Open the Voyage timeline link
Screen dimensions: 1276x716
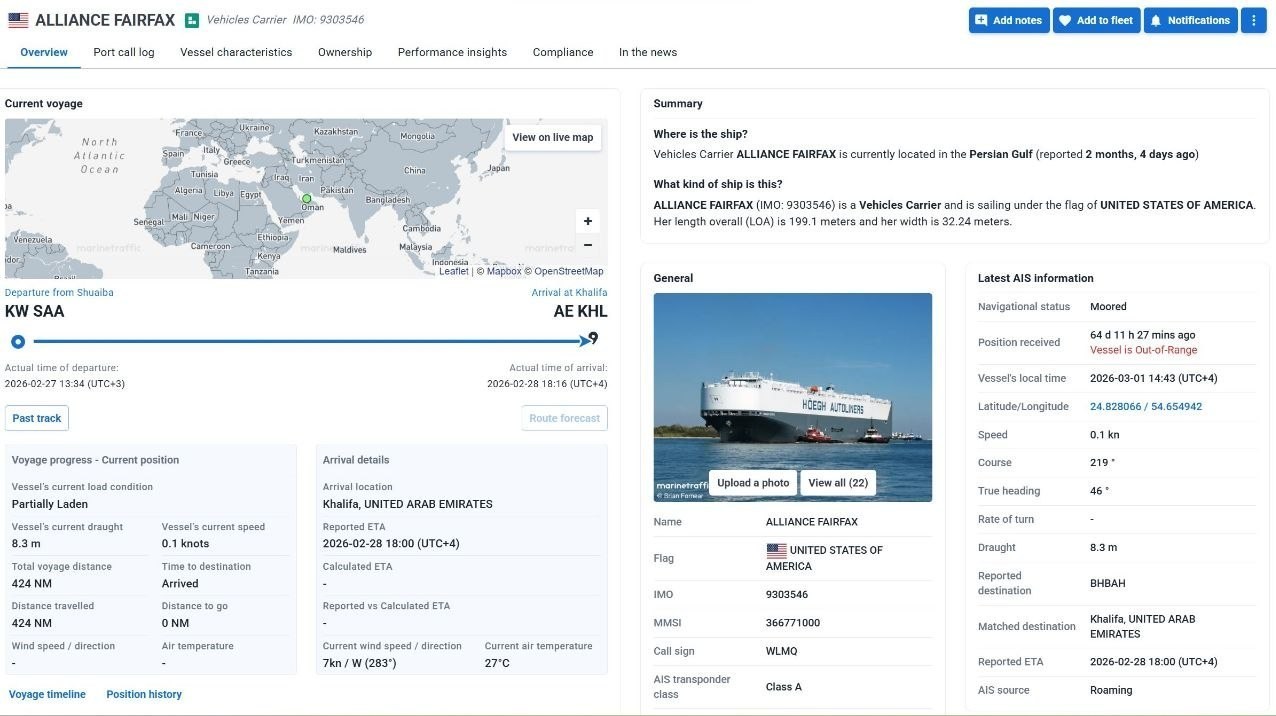point(47,694)
